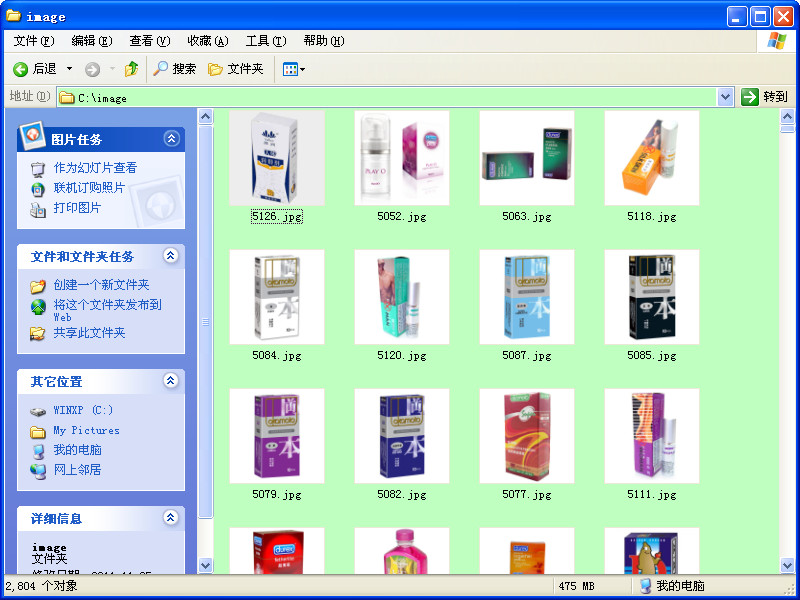Toggle the Folders (文件夹) pane
This screenshot has height=600, width=800.
pos(236,69)
